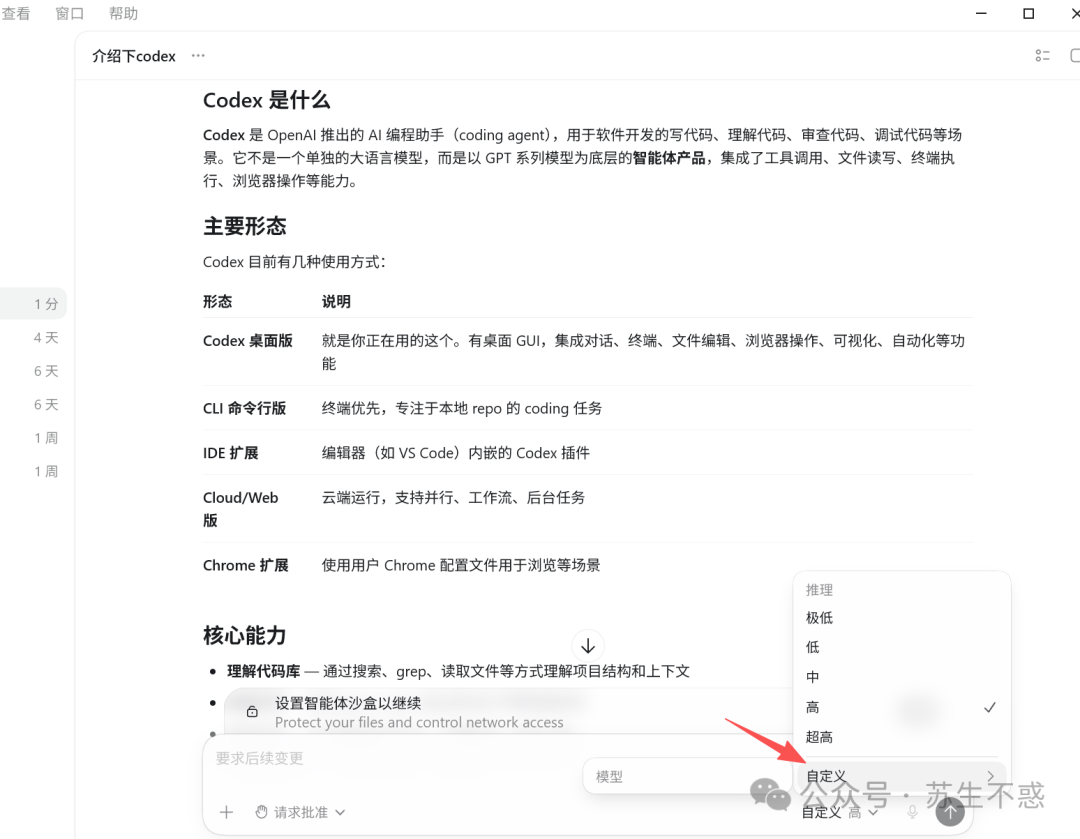Click 就是你正在用的这个 description cell

coord(643,351)
